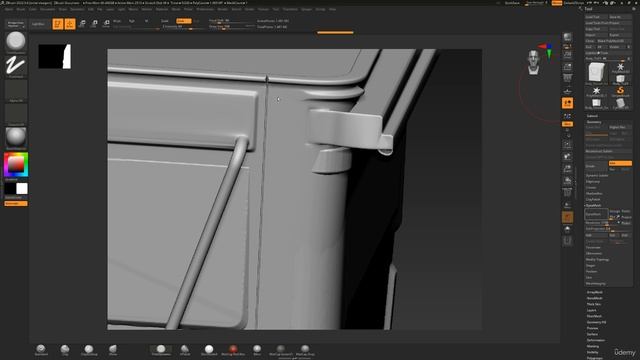Pick the hPolish brush on bottom shelf
The width and height of the screenshot is (640, 360).
185,350
